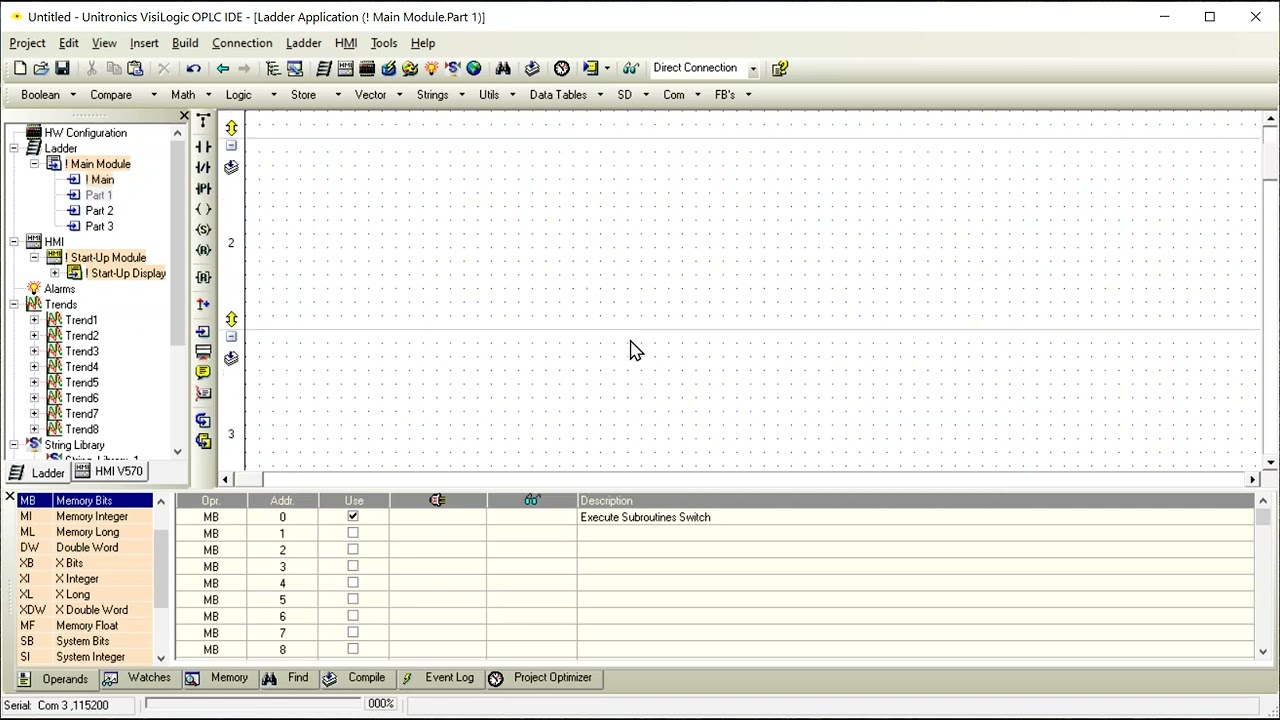This screenshot has width=1280, height=720.
Task: Select HW Configuration in the project tree
Action: (85, 133)
